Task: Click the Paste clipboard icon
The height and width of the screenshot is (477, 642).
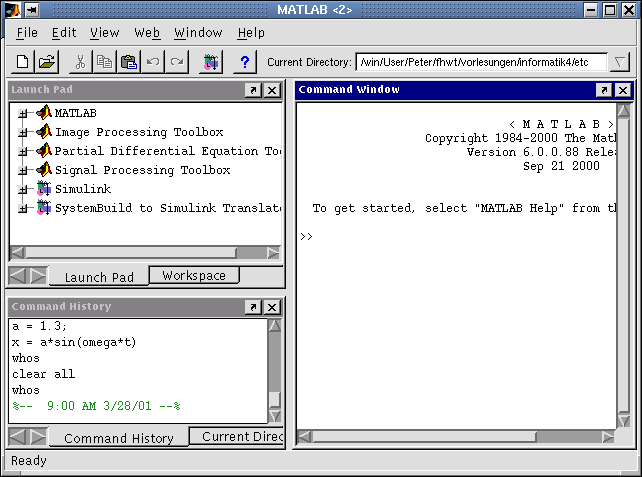Action: click(x=128, y=62)
